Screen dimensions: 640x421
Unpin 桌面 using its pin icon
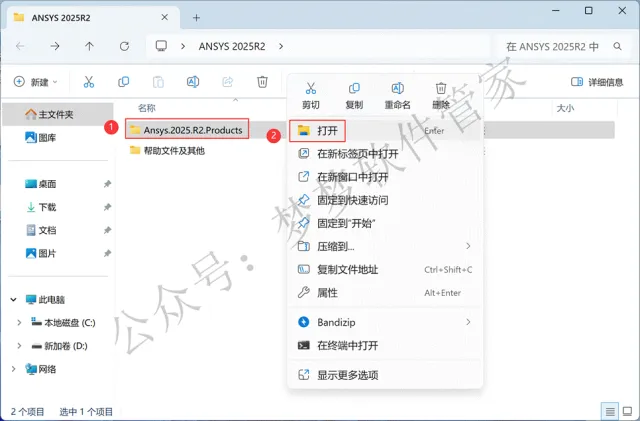(107, 184)
